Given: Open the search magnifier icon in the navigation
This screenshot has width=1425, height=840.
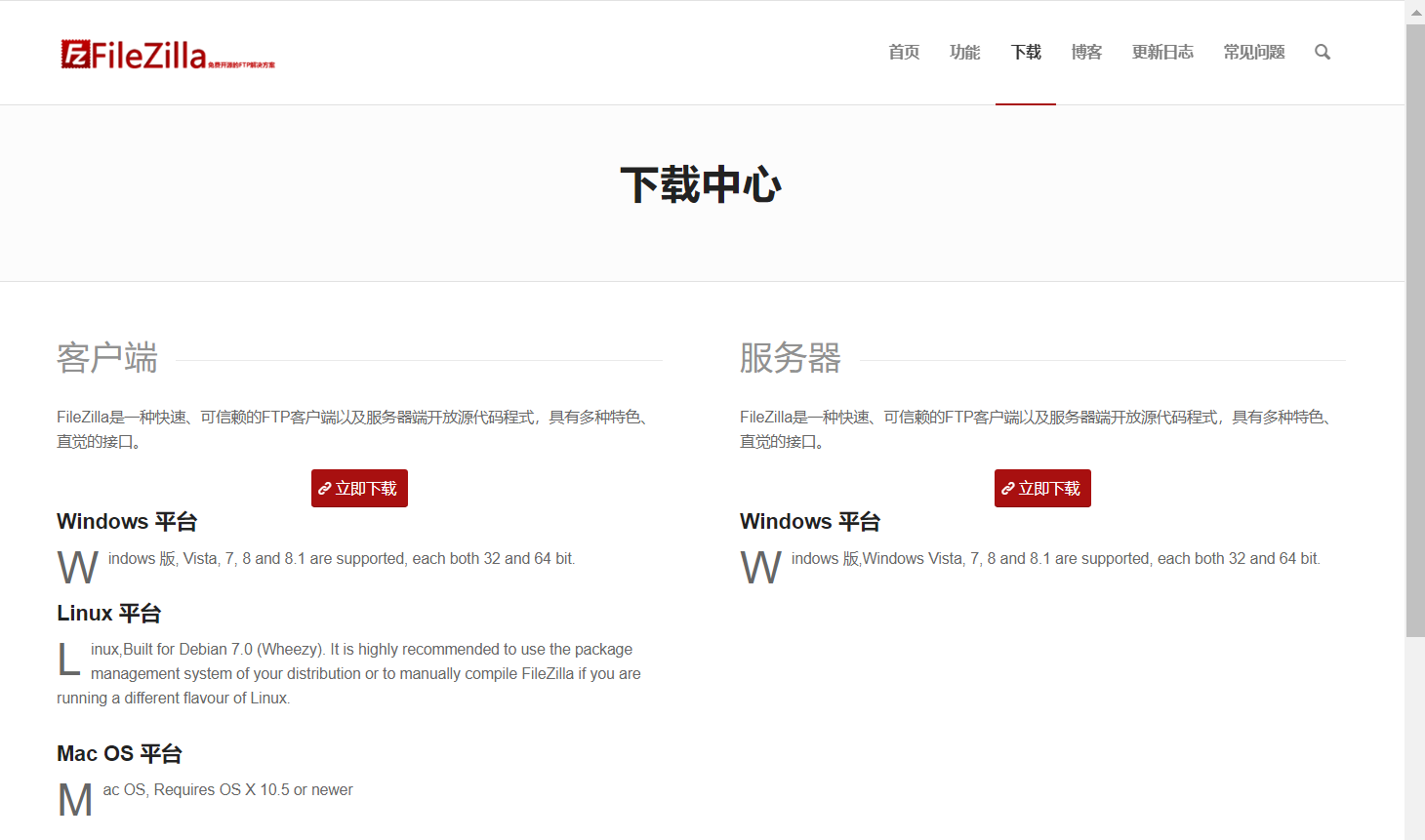Looking at the screenshot, I should [1323, 52].
